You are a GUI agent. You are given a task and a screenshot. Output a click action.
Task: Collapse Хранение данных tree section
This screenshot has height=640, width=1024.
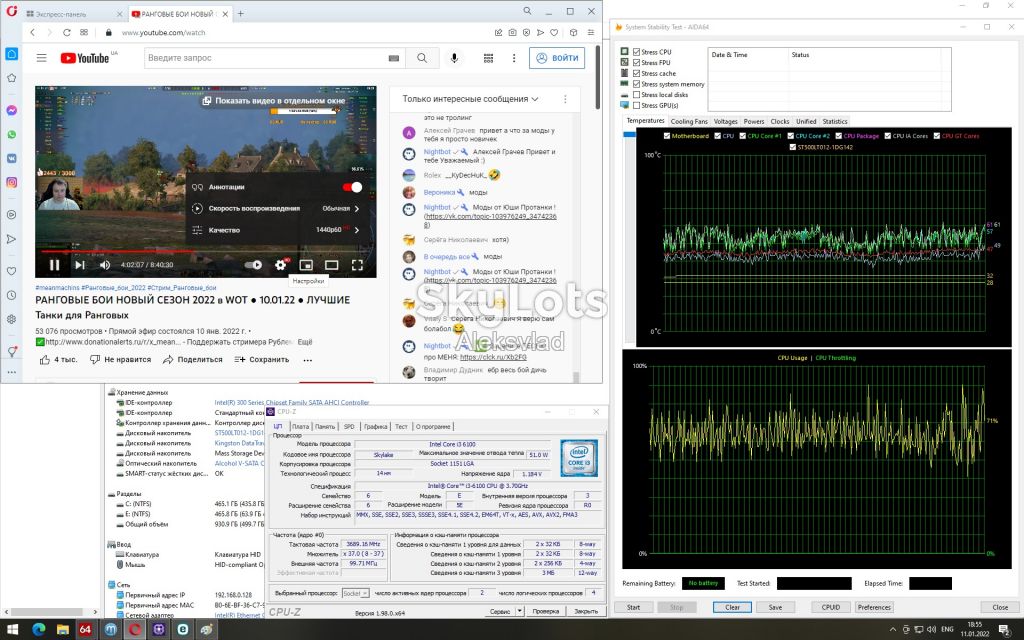(x=111, y=392)
